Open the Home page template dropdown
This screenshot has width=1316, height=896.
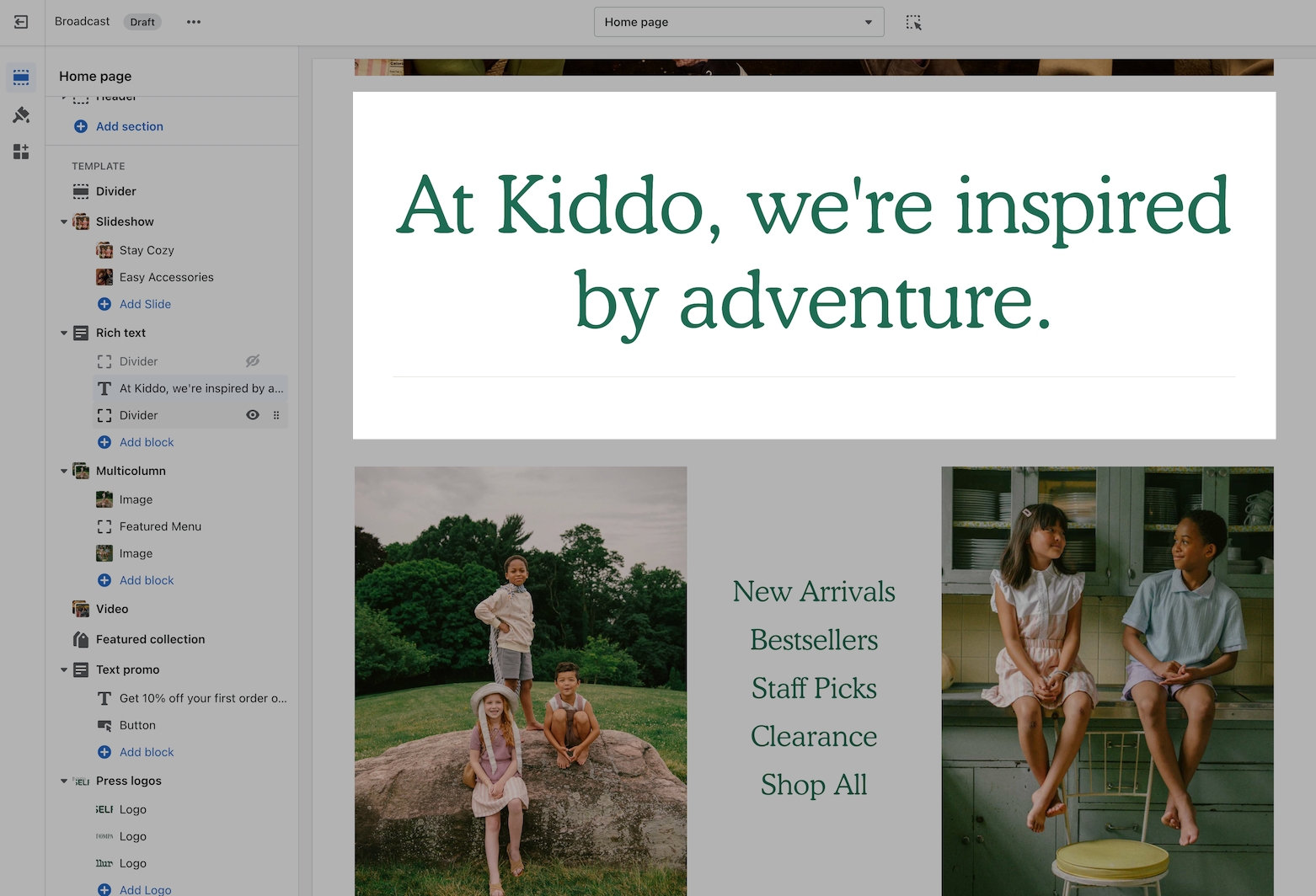click(738, 22)
